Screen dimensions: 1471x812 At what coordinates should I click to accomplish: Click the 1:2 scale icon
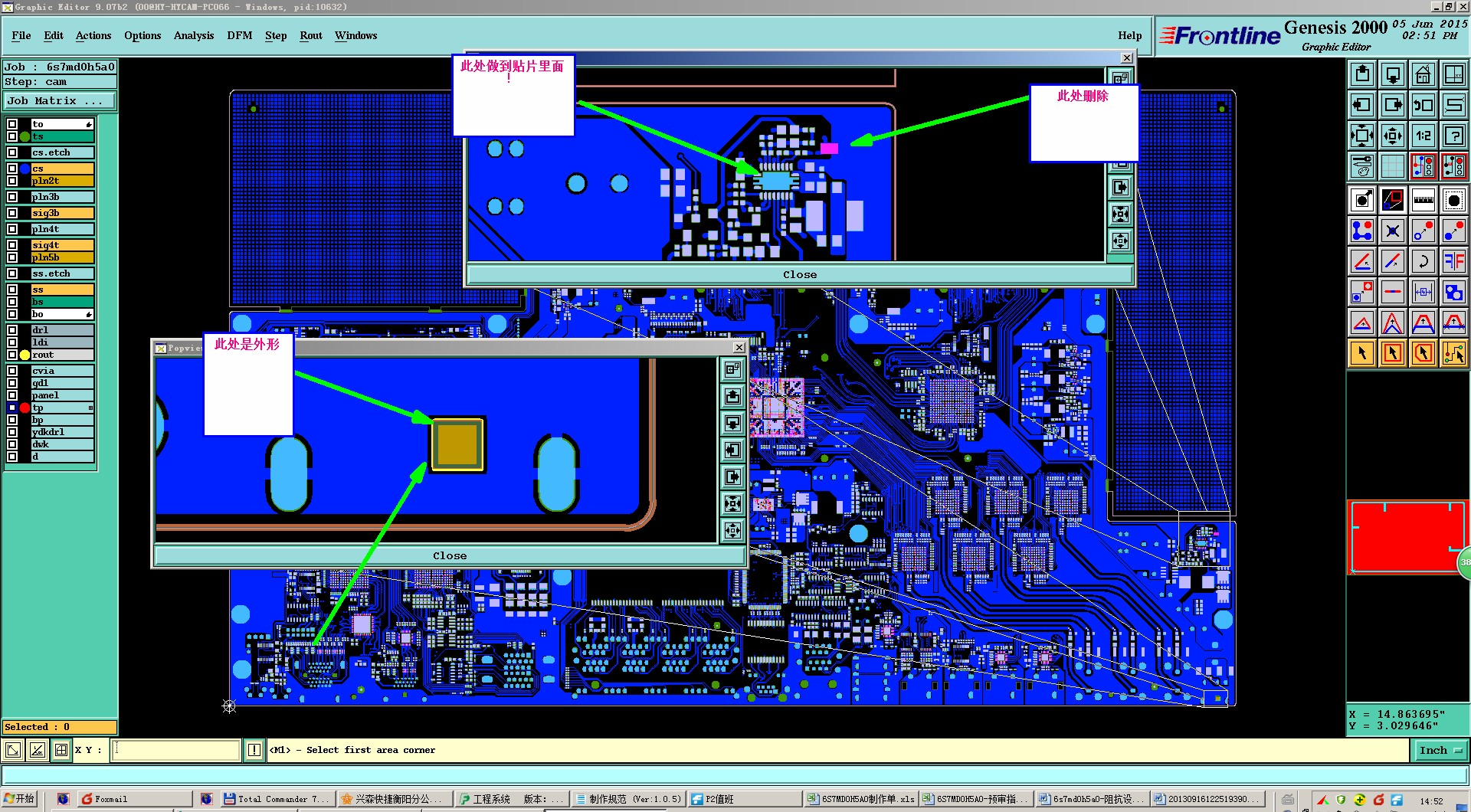click(1423, 136)
